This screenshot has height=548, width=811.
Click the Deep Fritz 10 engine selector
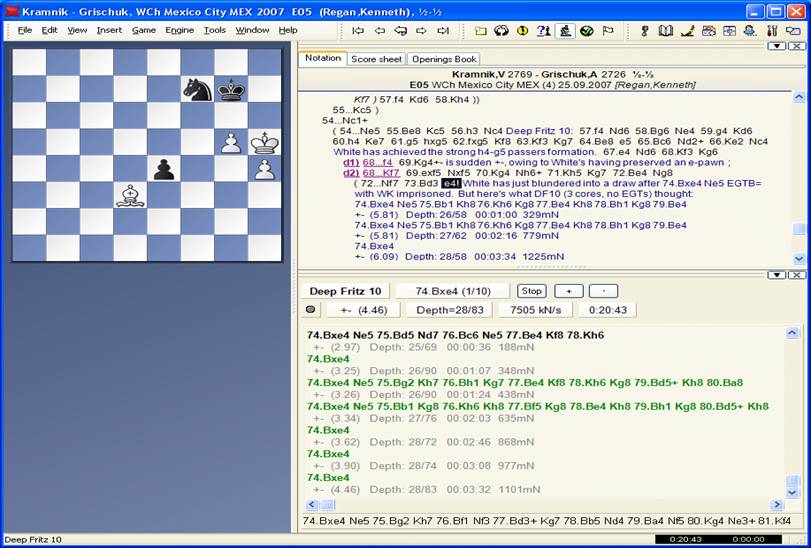[x=343, y=291]
